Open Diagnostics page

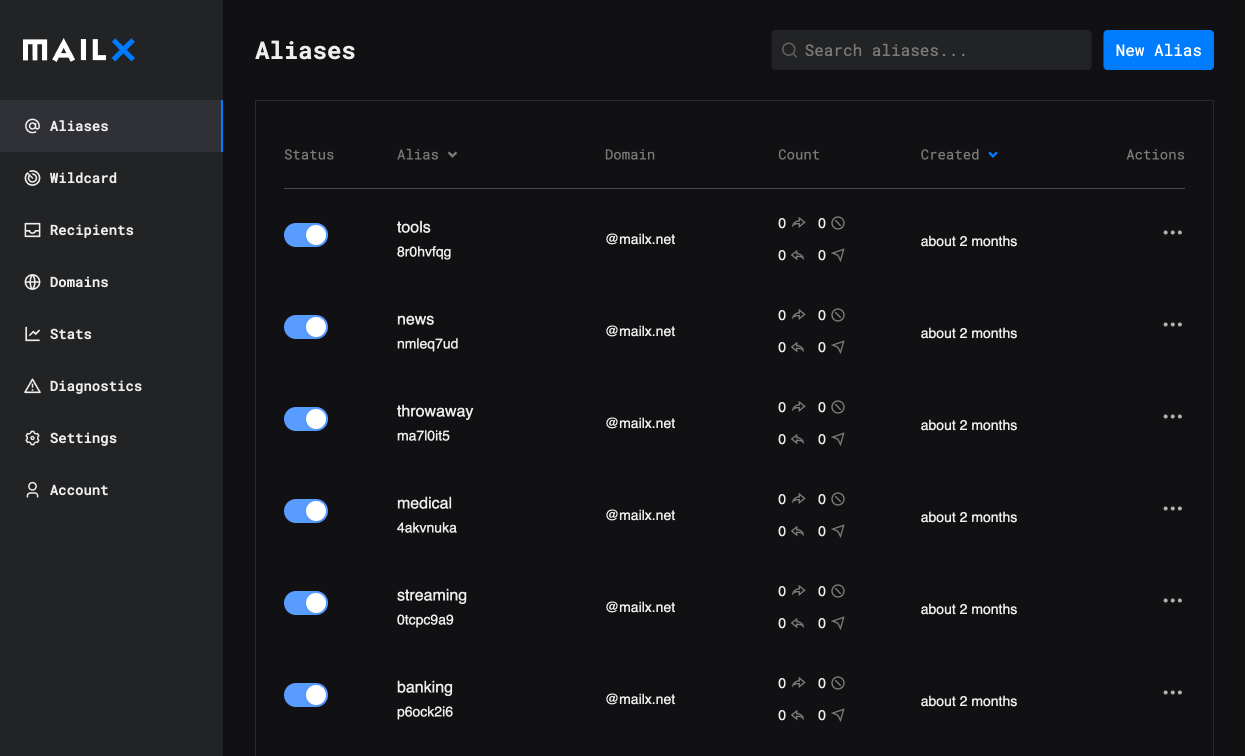[x=111, y=386]
